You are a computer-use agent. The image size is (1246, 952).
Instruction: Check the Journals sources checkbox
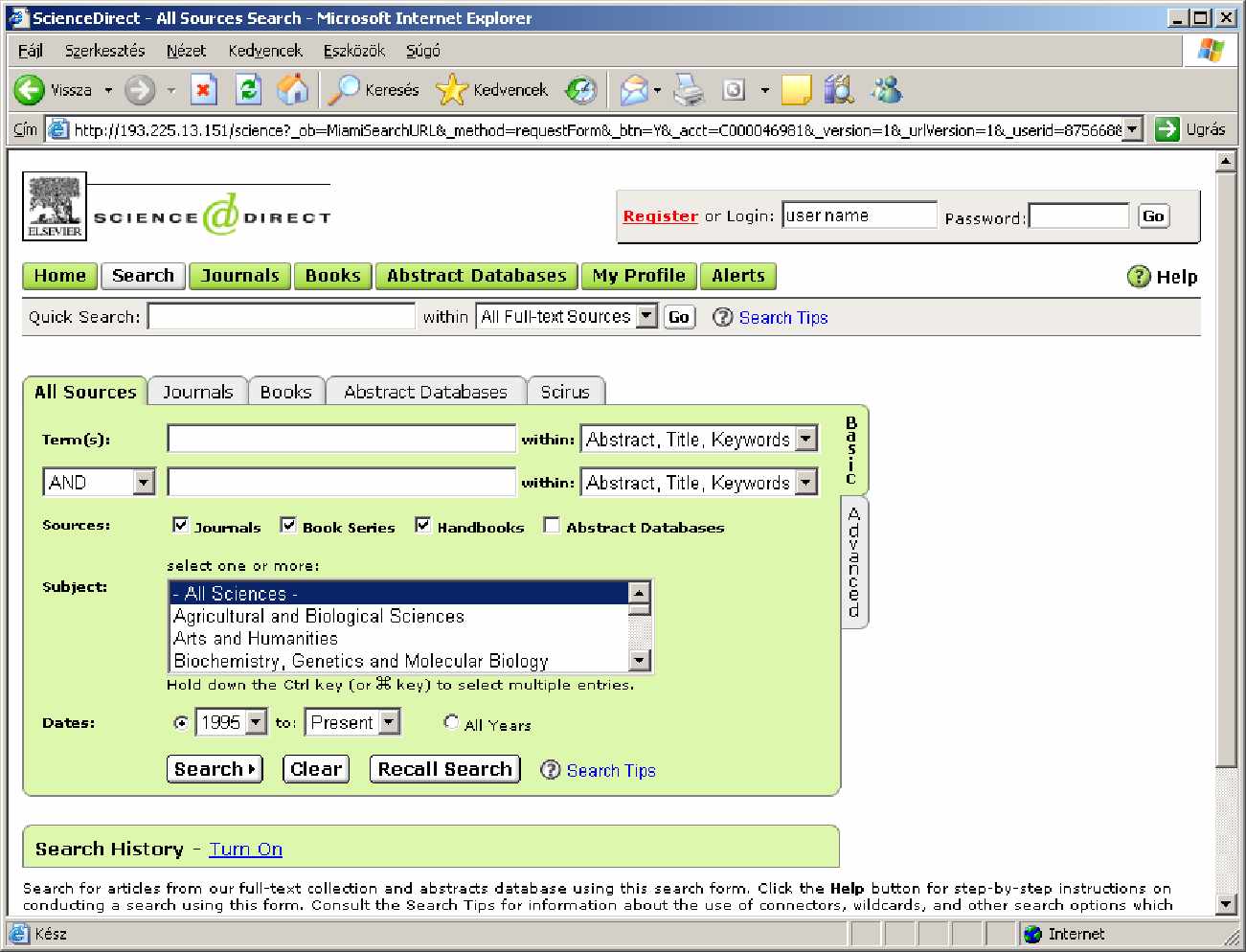coord(180,525)
